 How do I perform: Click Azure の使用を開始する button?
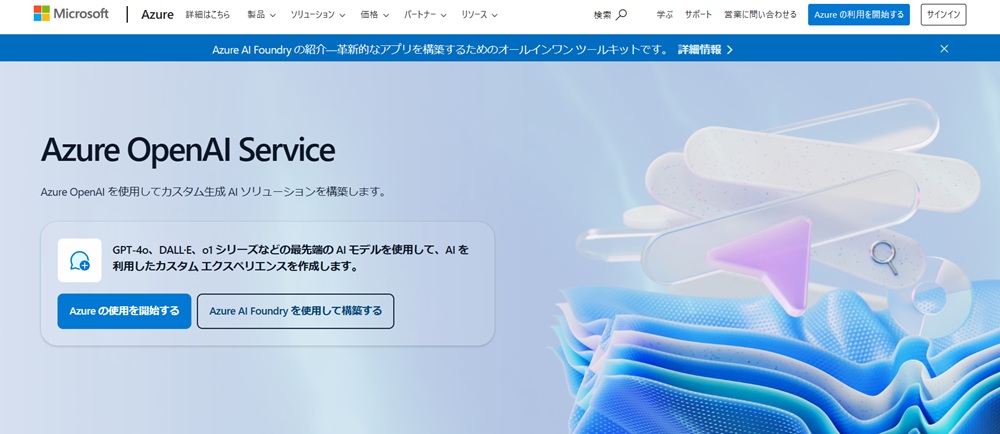(x=124, y=311)
